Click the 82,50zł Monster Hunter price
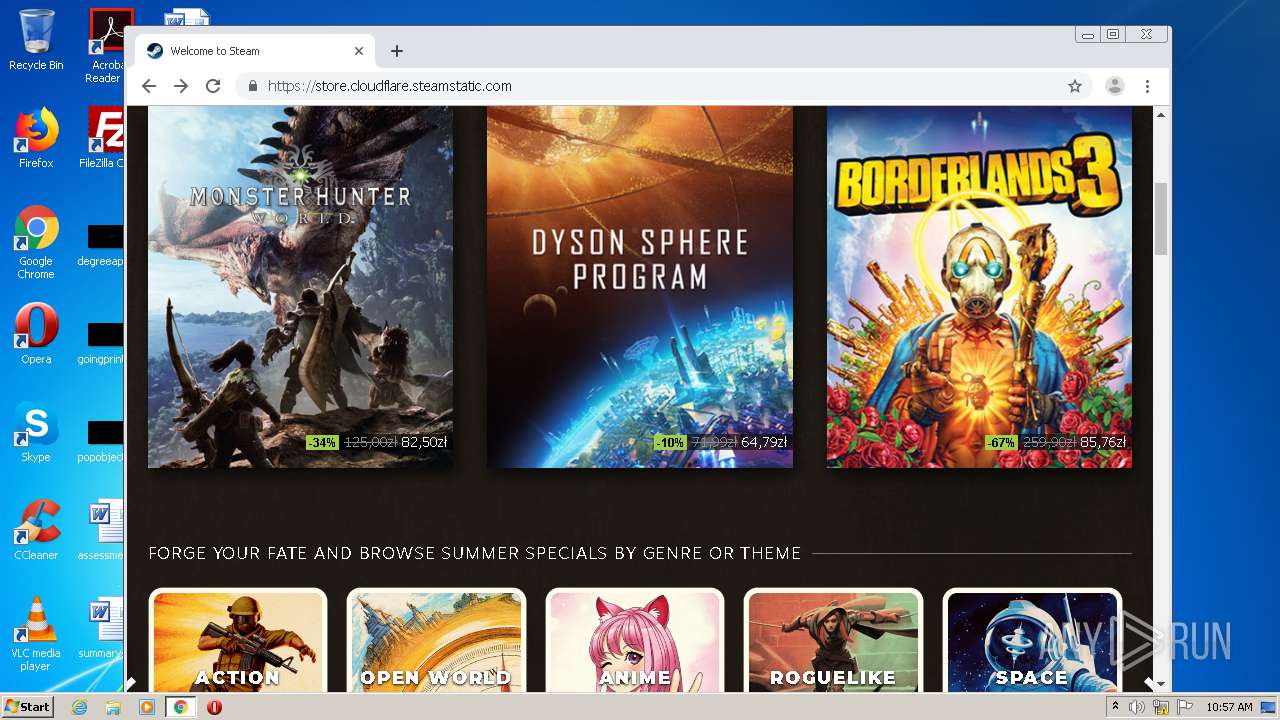This screenshot has width=1280, height=720. [x=424, y=442]
